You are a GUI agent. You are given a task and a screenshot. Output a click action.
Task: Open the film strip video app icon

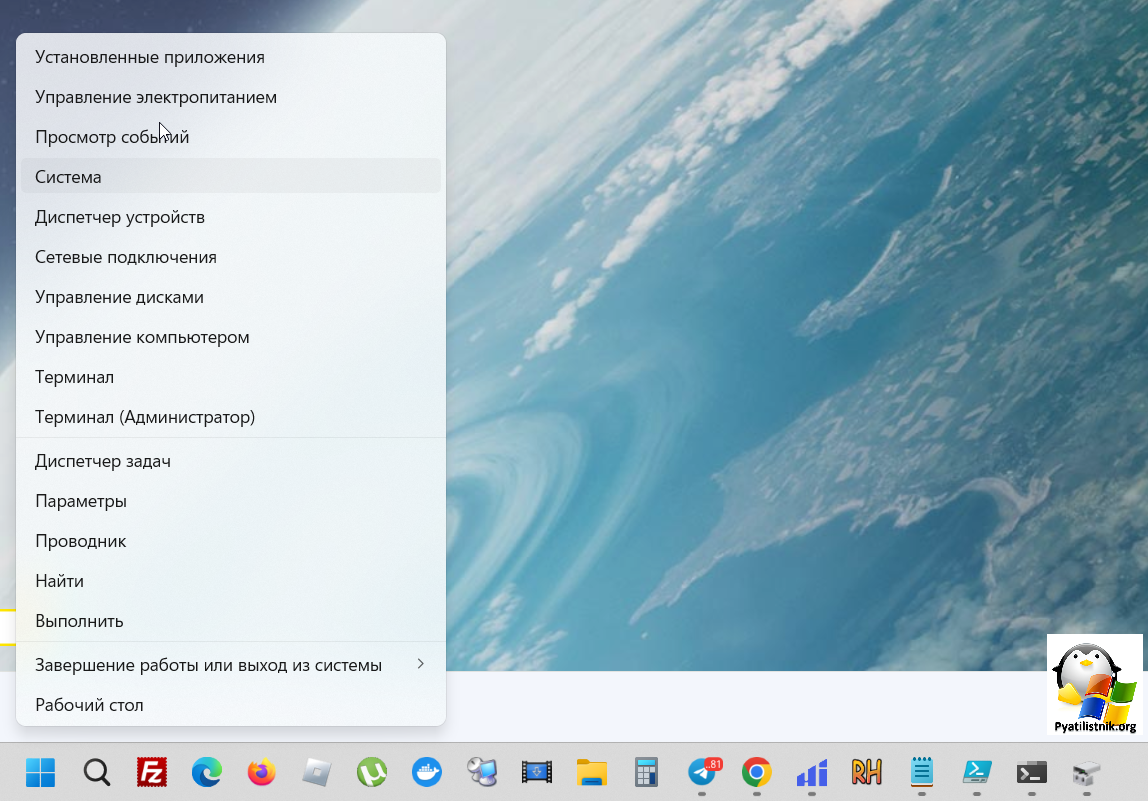(x=537, y=772)
